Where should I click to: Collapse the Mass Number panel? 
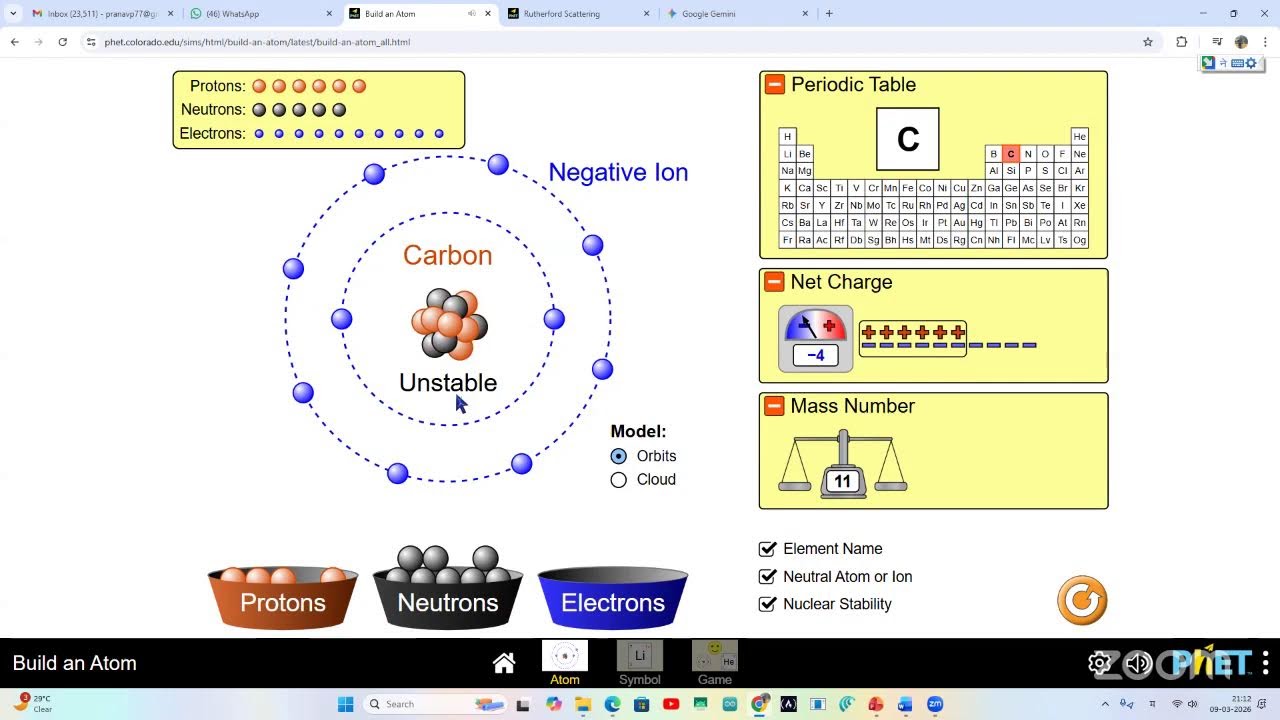point(775,406)
